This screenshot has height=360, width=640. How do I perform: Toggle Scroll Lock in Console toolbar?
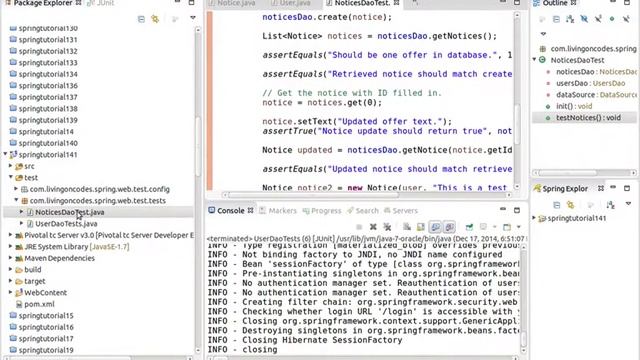coord(421,227)
